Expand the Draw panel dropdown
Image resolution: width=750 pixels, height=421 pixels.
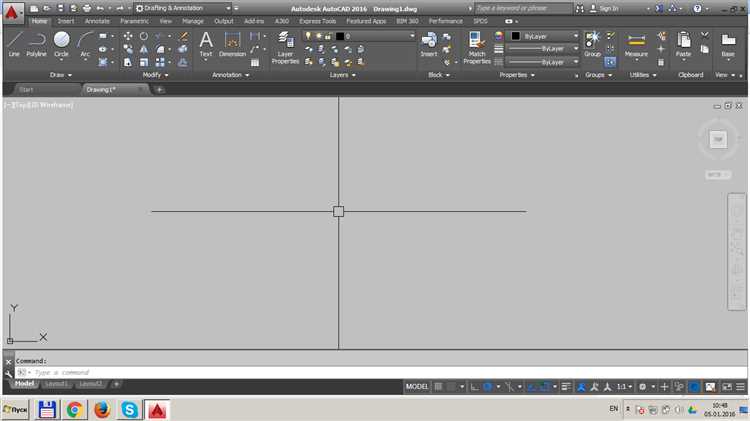click(x=59, y=75)
